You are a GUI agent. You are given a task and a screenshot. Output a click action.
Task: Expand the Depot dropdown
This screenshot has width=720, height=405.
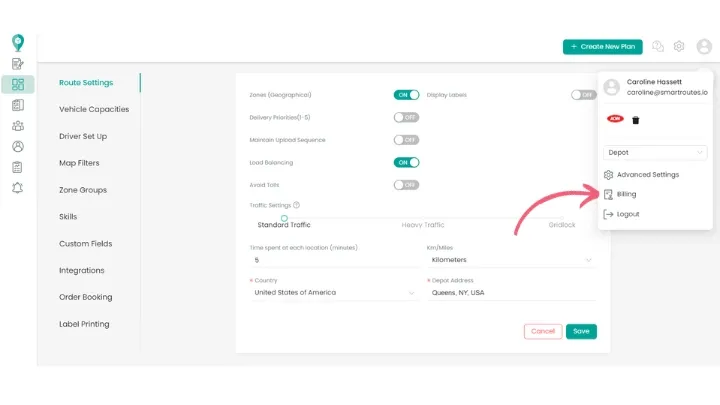(656, 153)
